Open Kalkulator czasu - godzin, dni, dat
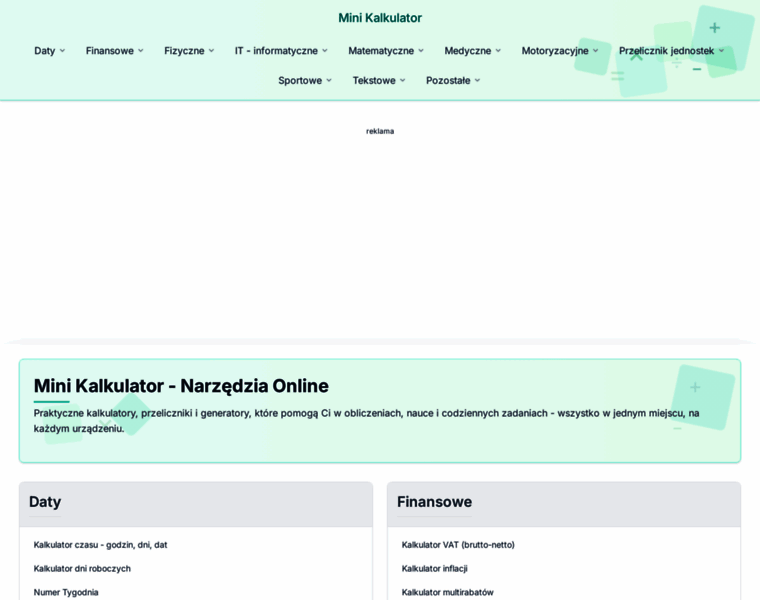 click(x=101, y=545)
